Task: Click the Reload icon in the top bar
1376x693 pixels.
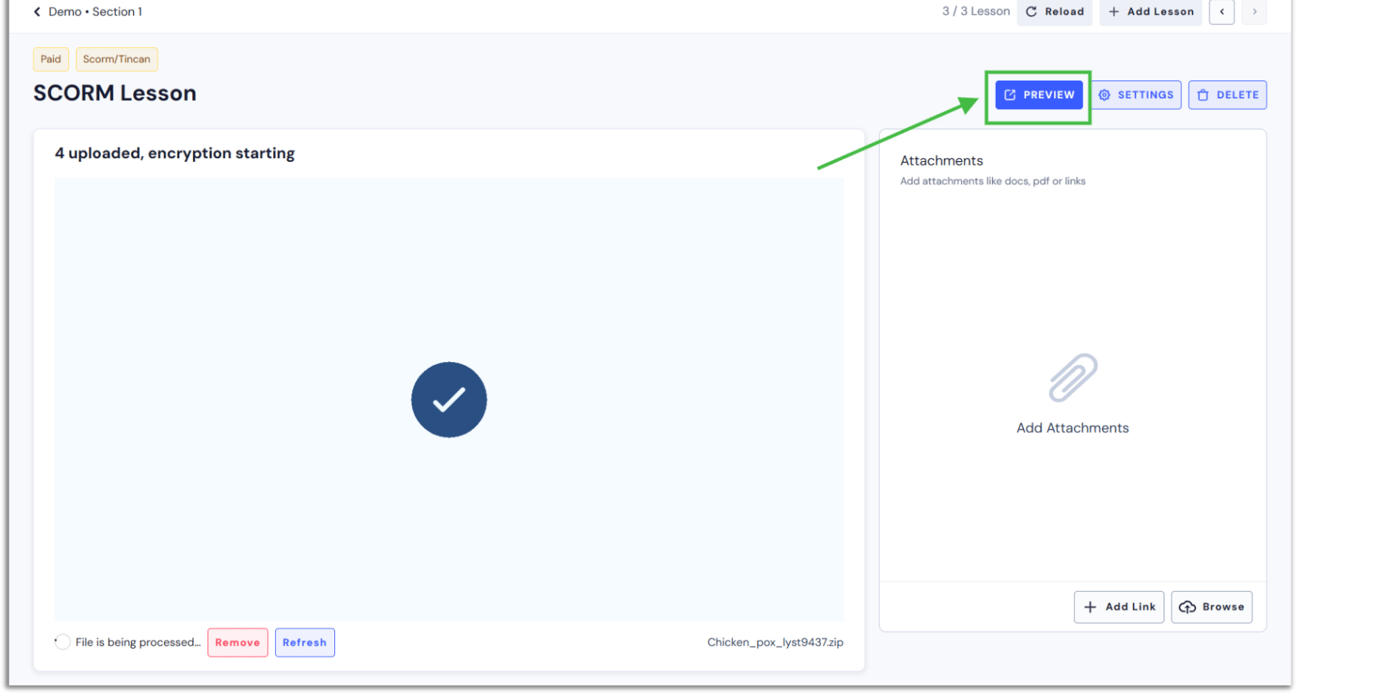Action: coord(1032,12)
